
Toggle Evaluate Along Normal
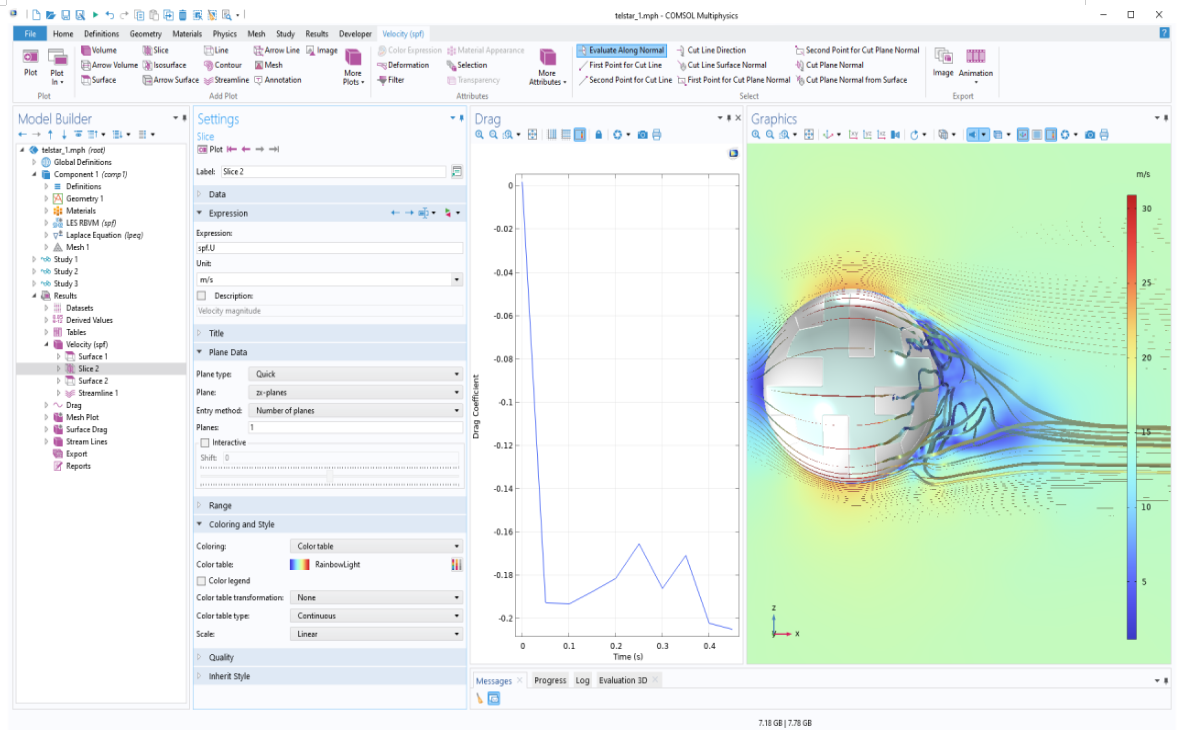tap(621, 50)
